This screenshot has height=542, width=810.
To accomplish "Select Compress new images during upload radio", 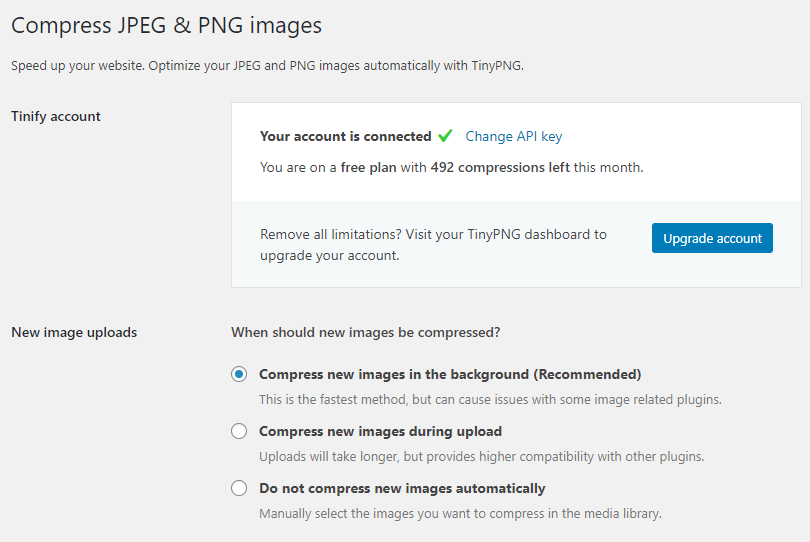I will [239, 431].
